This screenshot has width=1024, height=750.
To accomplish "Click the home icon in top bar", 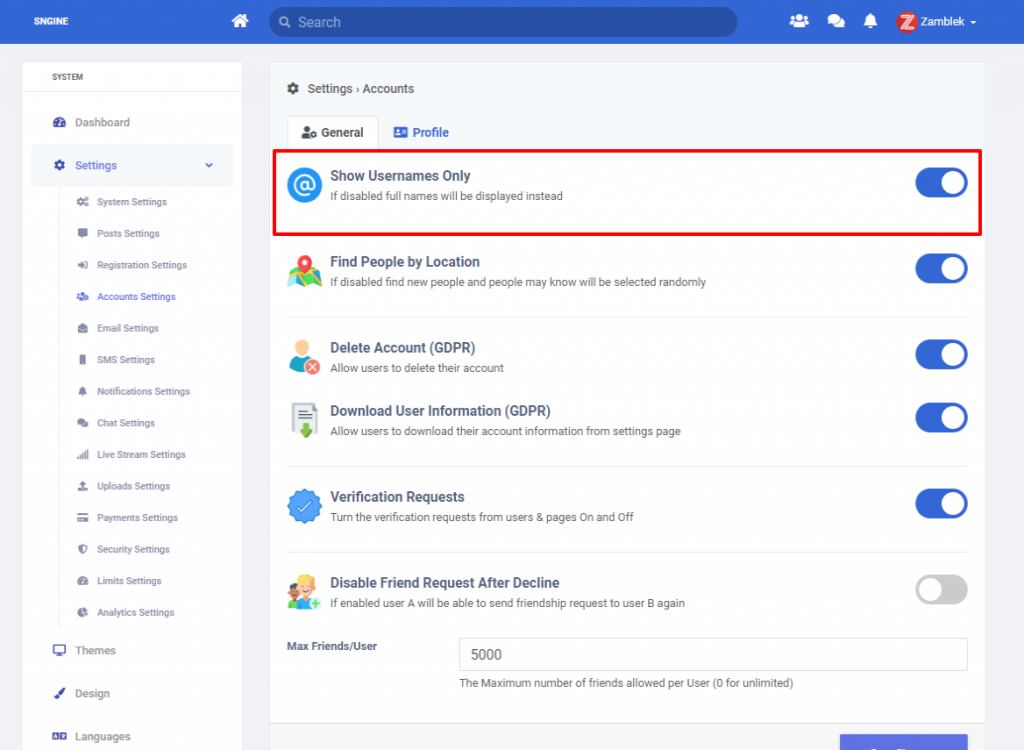I will click(240, 21).
